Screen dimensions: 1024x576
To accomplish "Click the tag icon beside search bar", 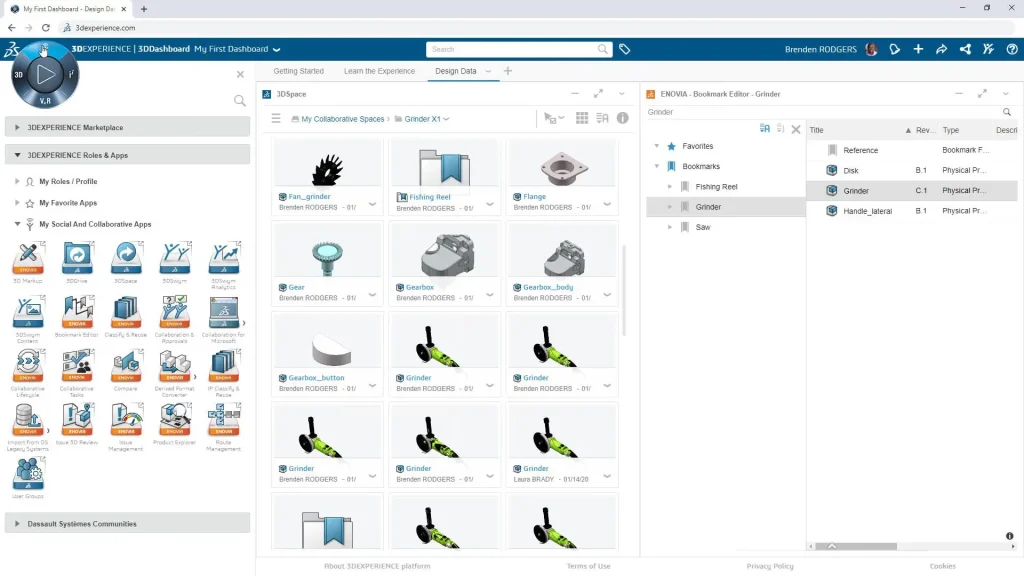I will point(624,49).
